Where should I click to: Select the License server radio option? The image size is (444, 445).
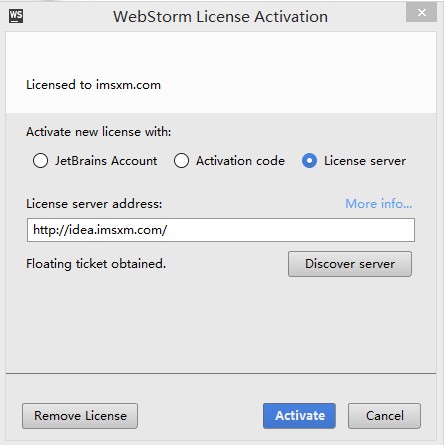point(309,161)
